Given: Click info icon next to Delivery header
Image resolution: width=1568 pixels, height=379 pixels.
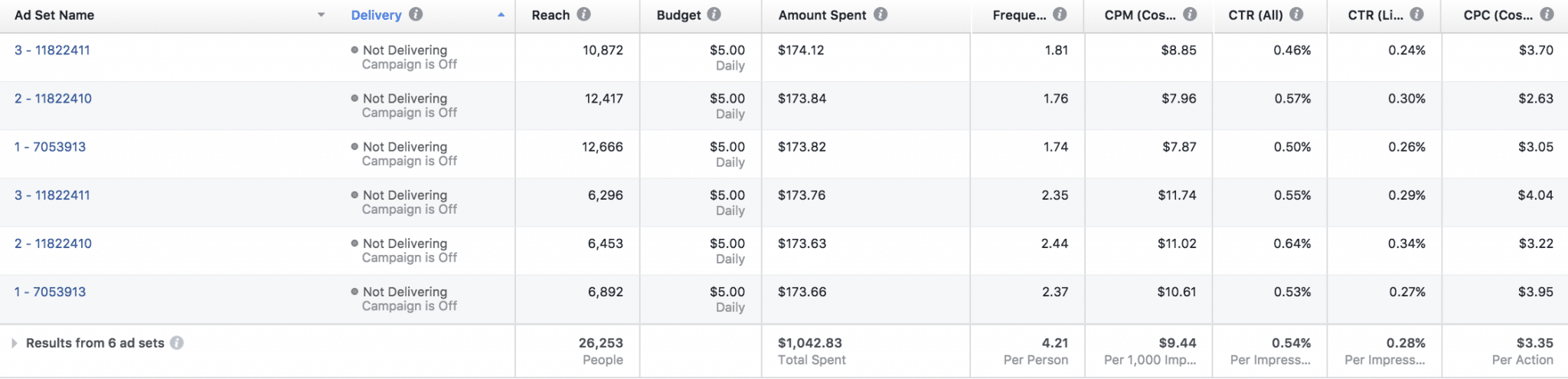Looking at the screenshot, I should 416,15.
